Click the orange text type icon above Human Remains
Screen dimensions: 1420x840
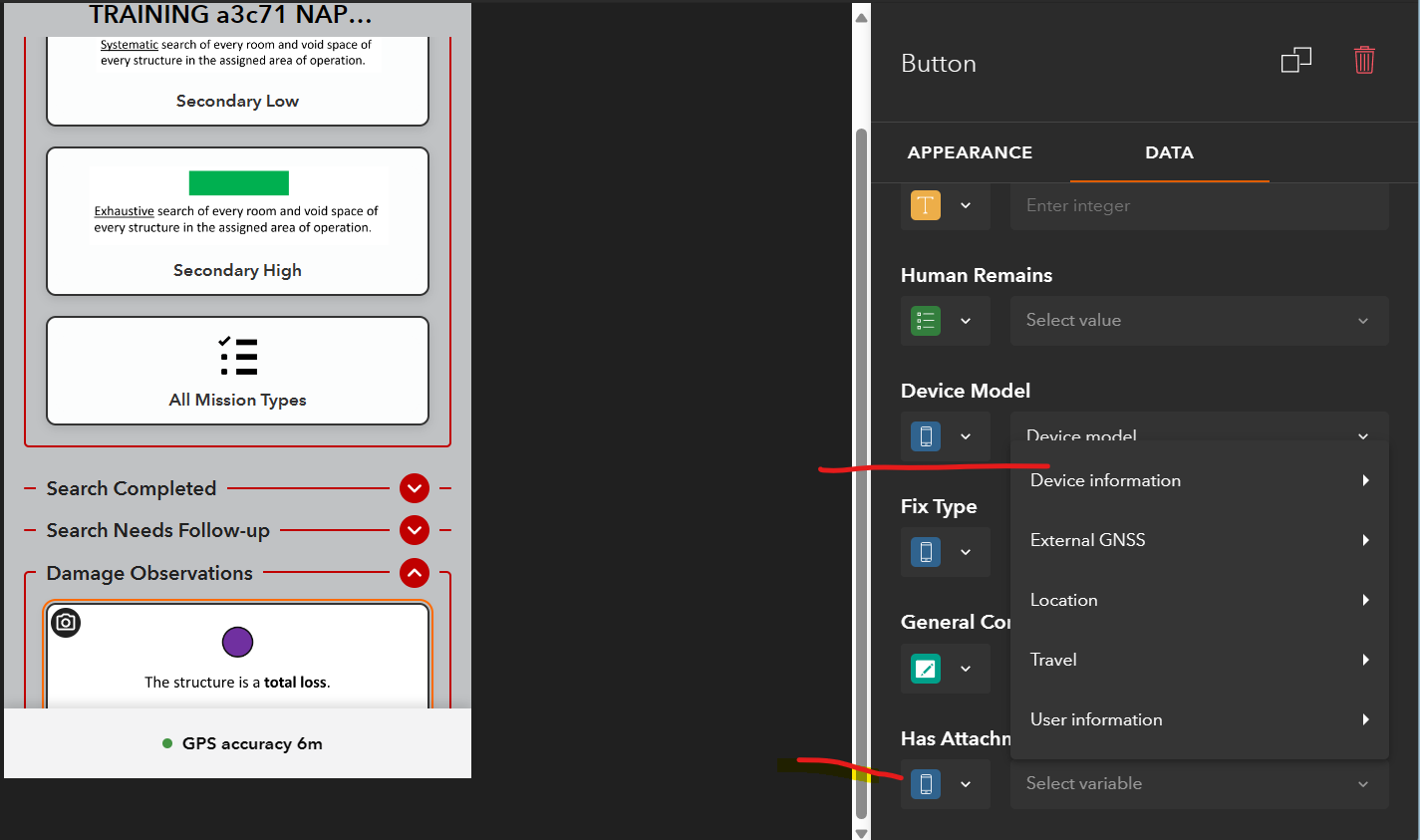926,205
